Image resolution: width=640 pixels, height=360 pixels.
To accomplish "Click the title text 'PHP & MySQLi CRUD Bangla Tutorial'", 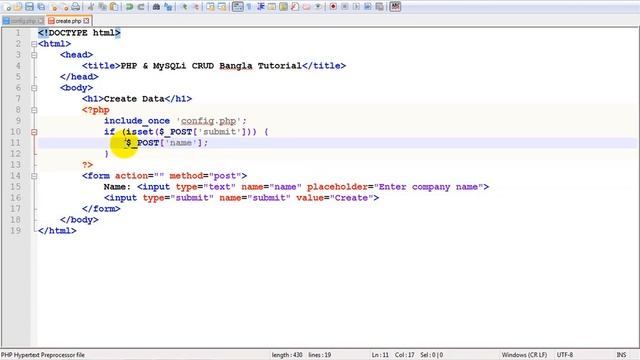I will (211, 66).
